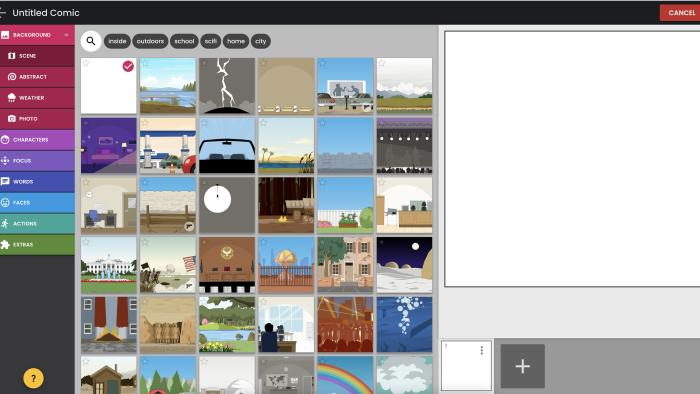Click the red Cancel button

(680, 12)
